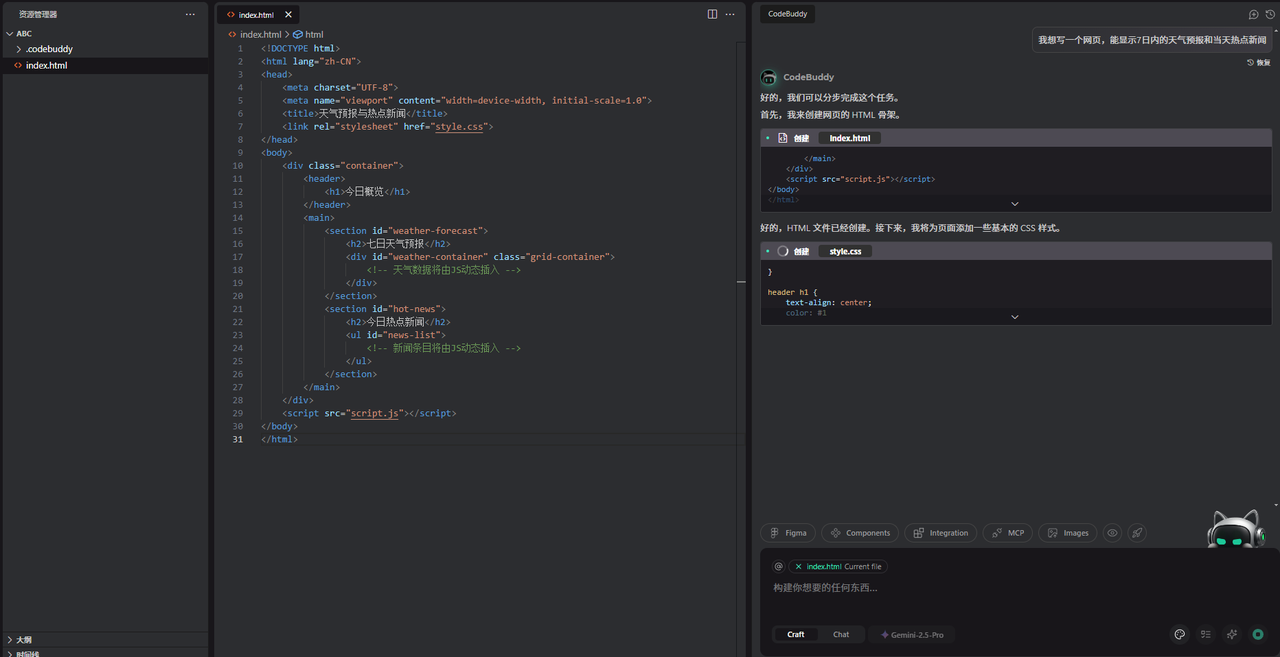This screenshot has height=657, width=1280.
Task: Open CodeBuddy chat history
Action: (1271, 14)
